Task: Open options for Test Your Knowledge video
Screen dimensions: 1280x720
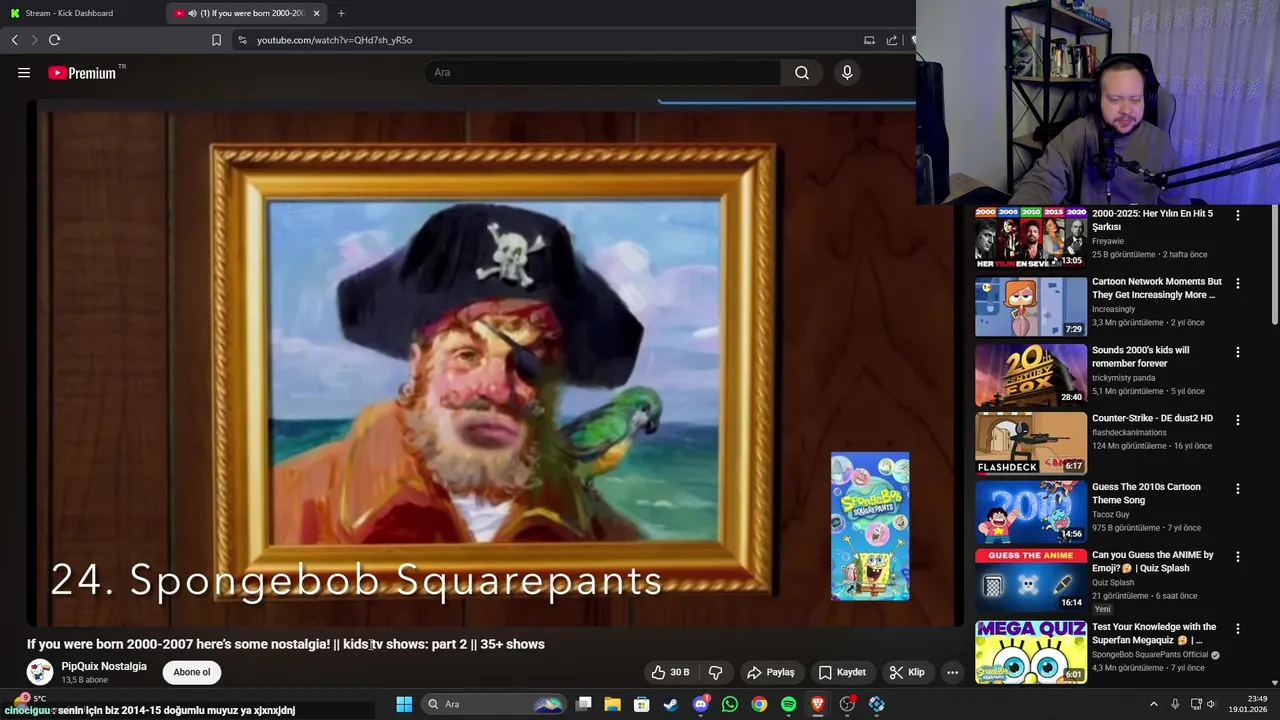Action: point(1238,629)
